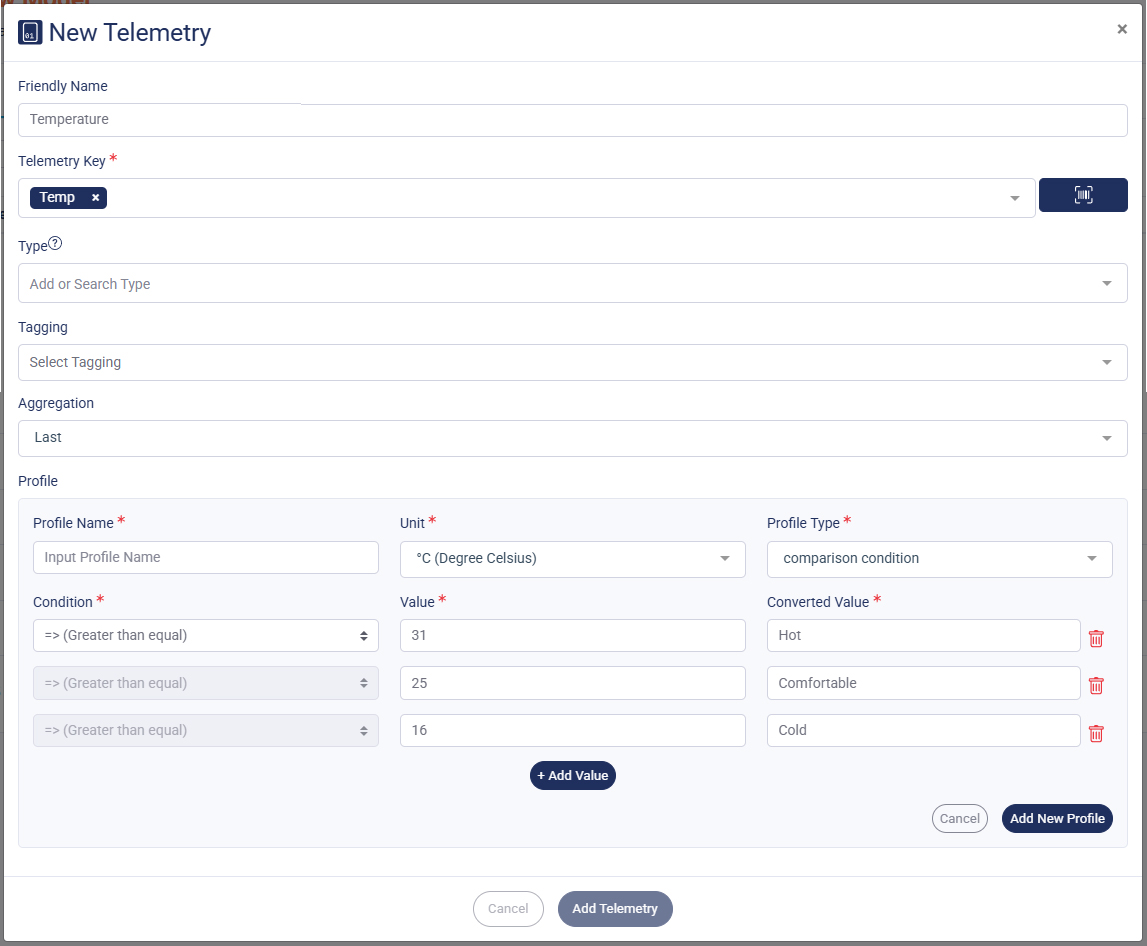Delete the Hot condition row using trash icon
Image resolution: width=1147 pixels, height=946 pixels.
point(1096,637)
